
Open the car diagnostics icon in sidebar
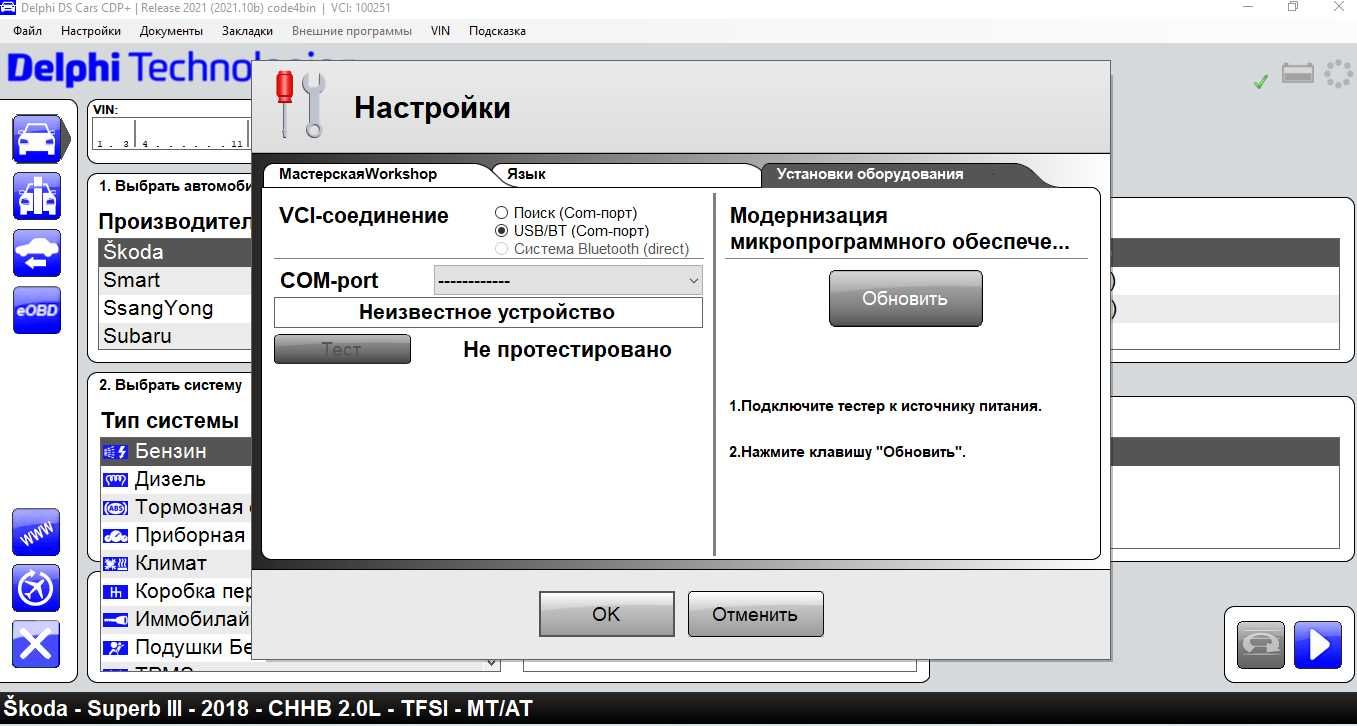point(37,138)
